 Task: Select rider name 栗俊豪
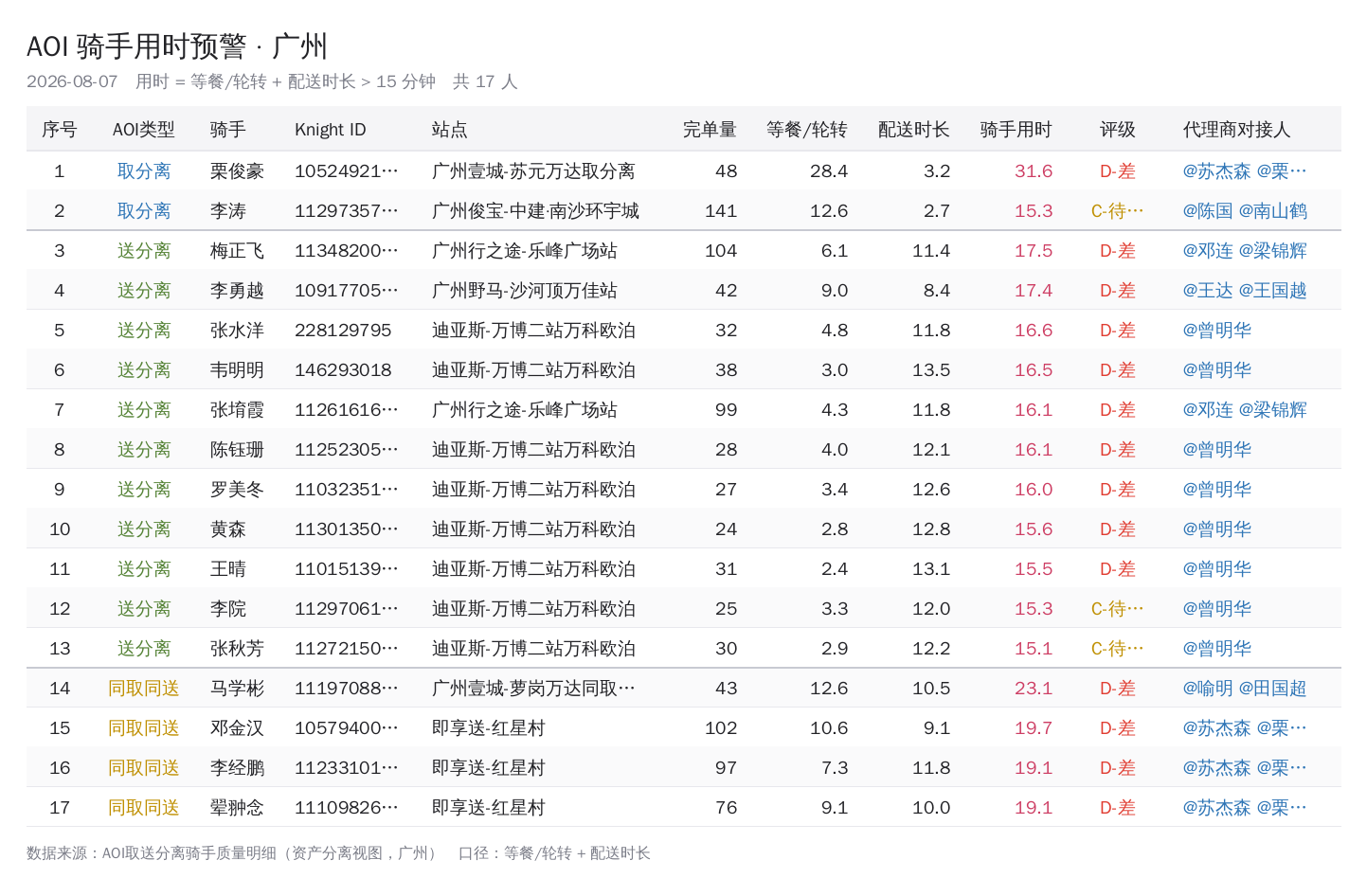pos(237,171)
